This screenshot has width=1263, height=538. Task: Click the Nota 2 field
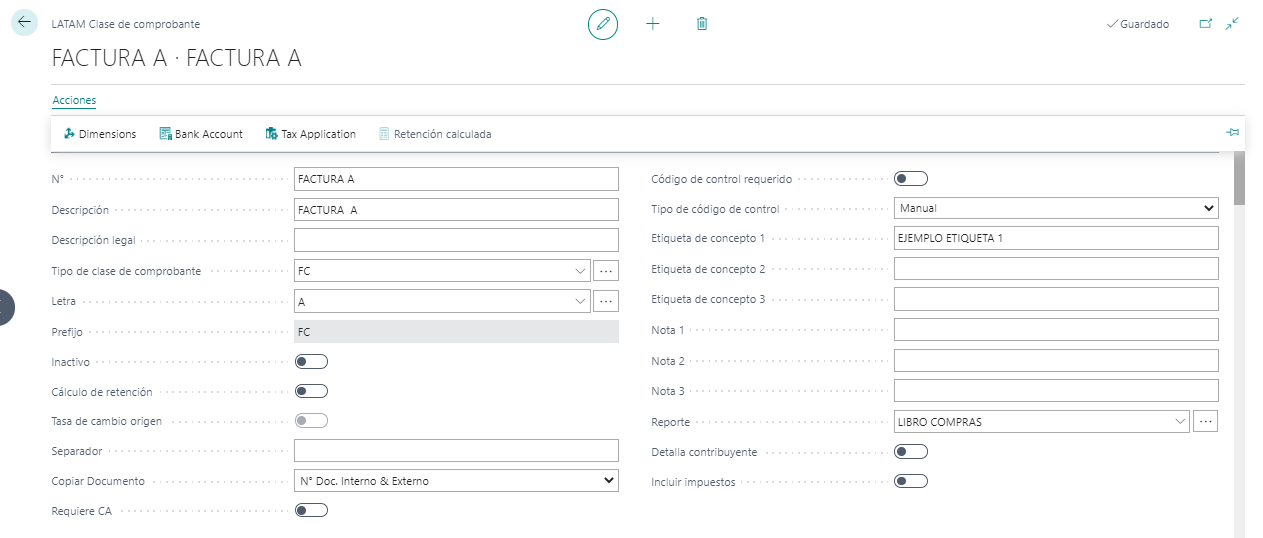pyautogui.click(x=1056, y=360)
